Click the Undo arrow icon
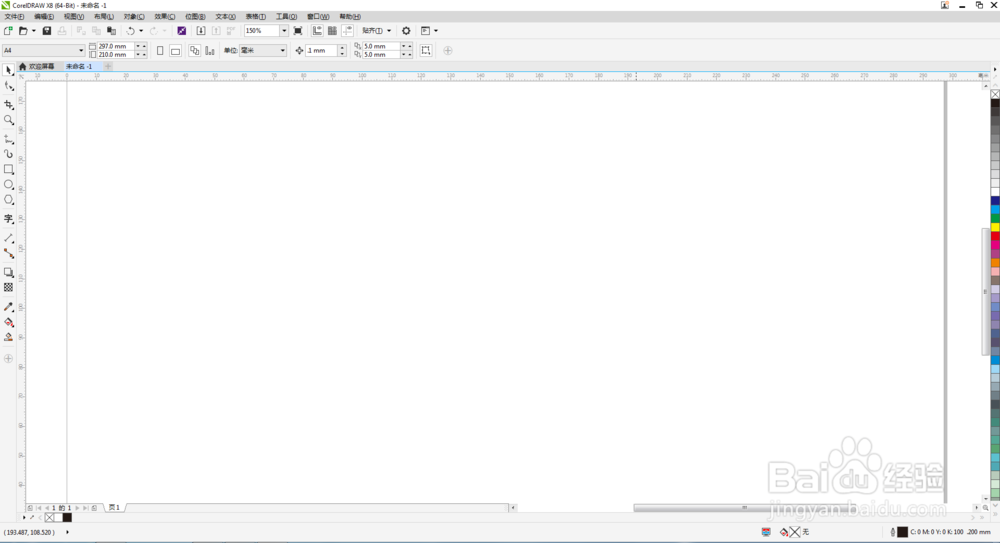This screenshot has height=543, width=1000. click(x=130, y=31)
